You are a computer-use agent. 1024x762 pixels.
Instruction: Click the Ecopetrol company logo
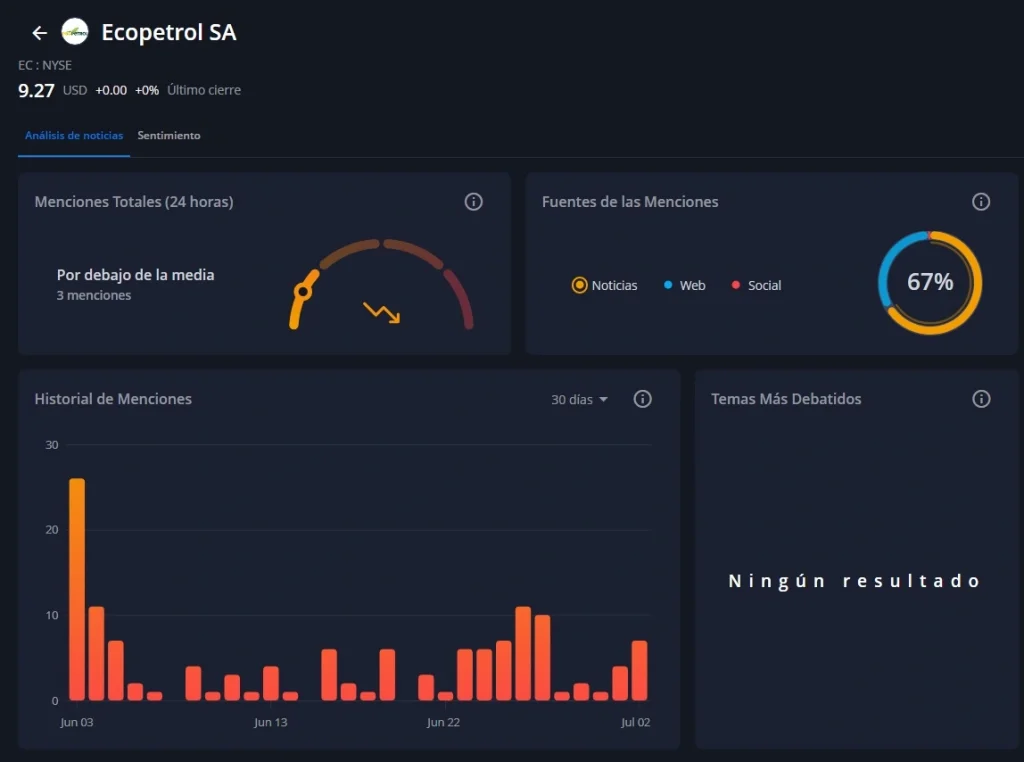pyautogui.click(x=75, y=32)
